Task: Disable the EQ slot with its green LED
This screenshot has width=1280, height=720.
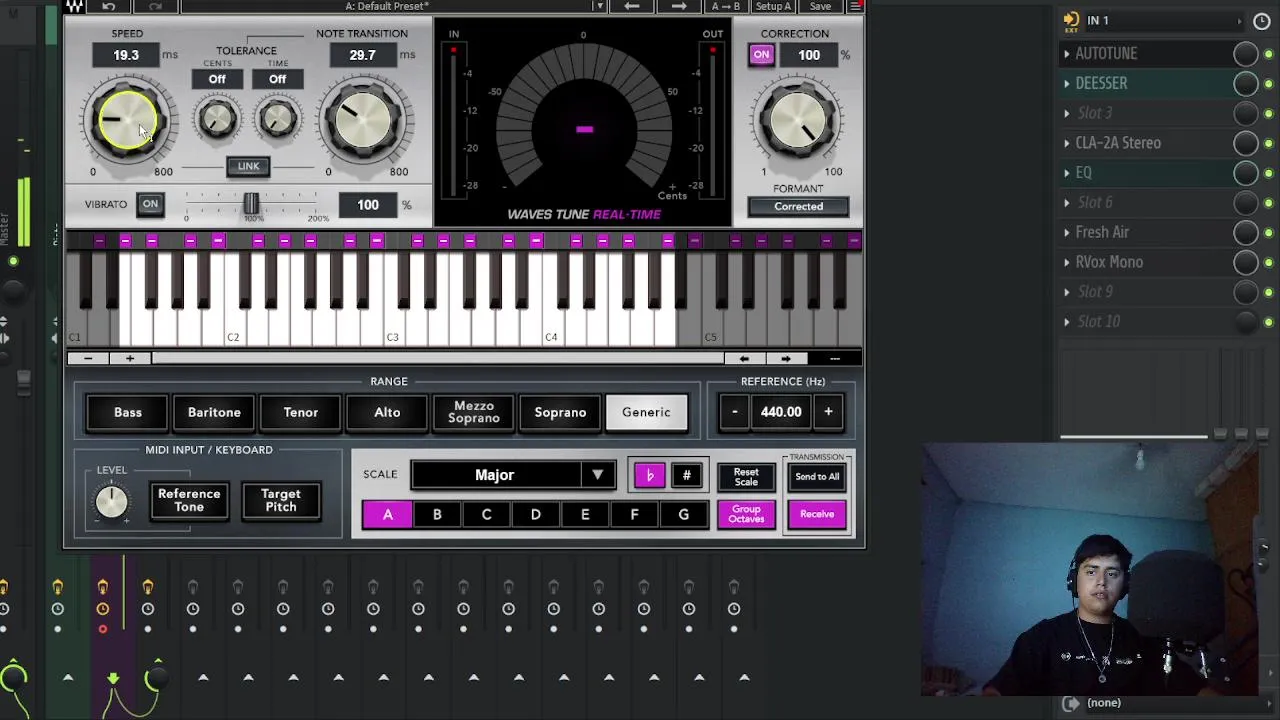Action: [x=1269, y=173]
